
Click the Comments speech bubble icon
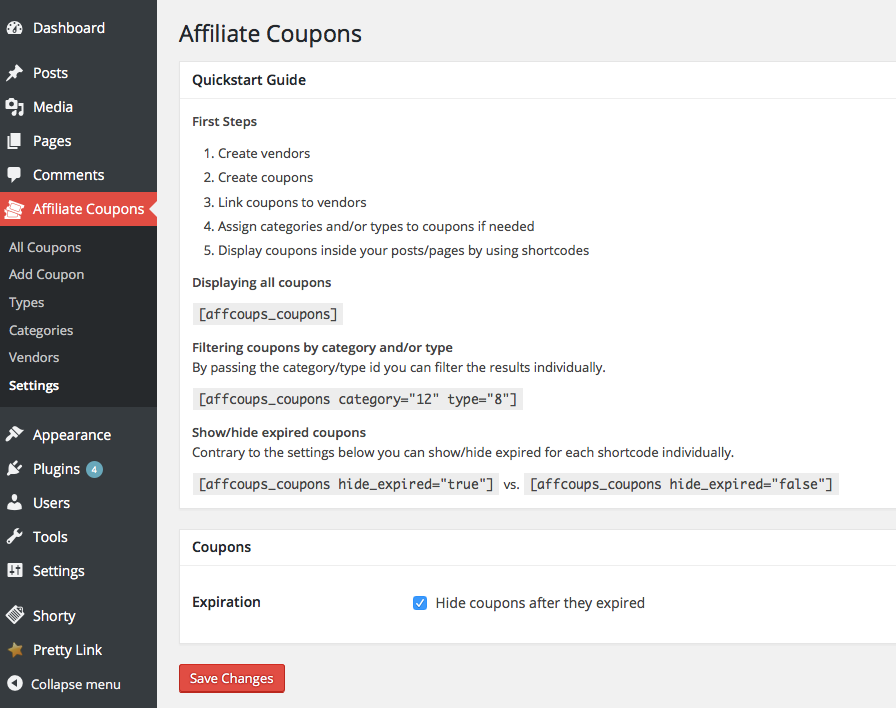point(15,175)
